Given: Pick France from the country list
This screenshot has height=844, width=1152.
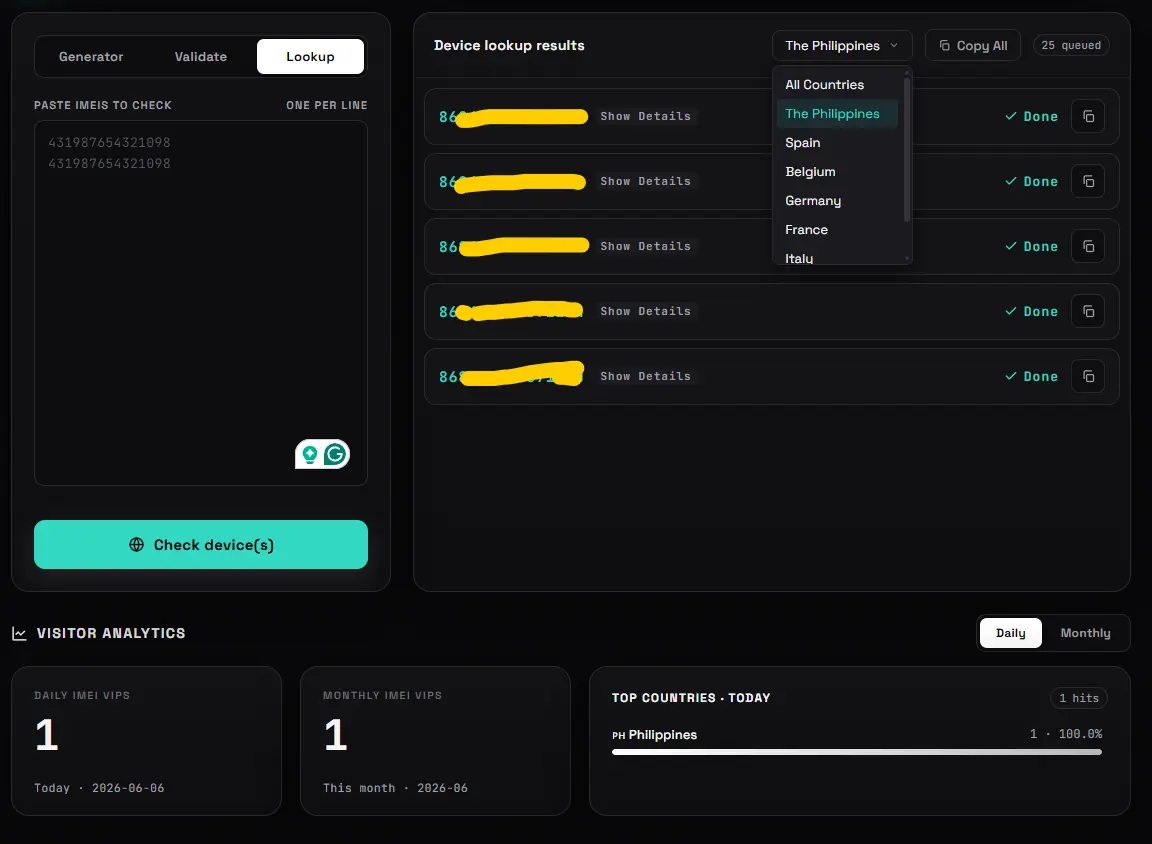Looking at the screenshot, I should (838, 230).
